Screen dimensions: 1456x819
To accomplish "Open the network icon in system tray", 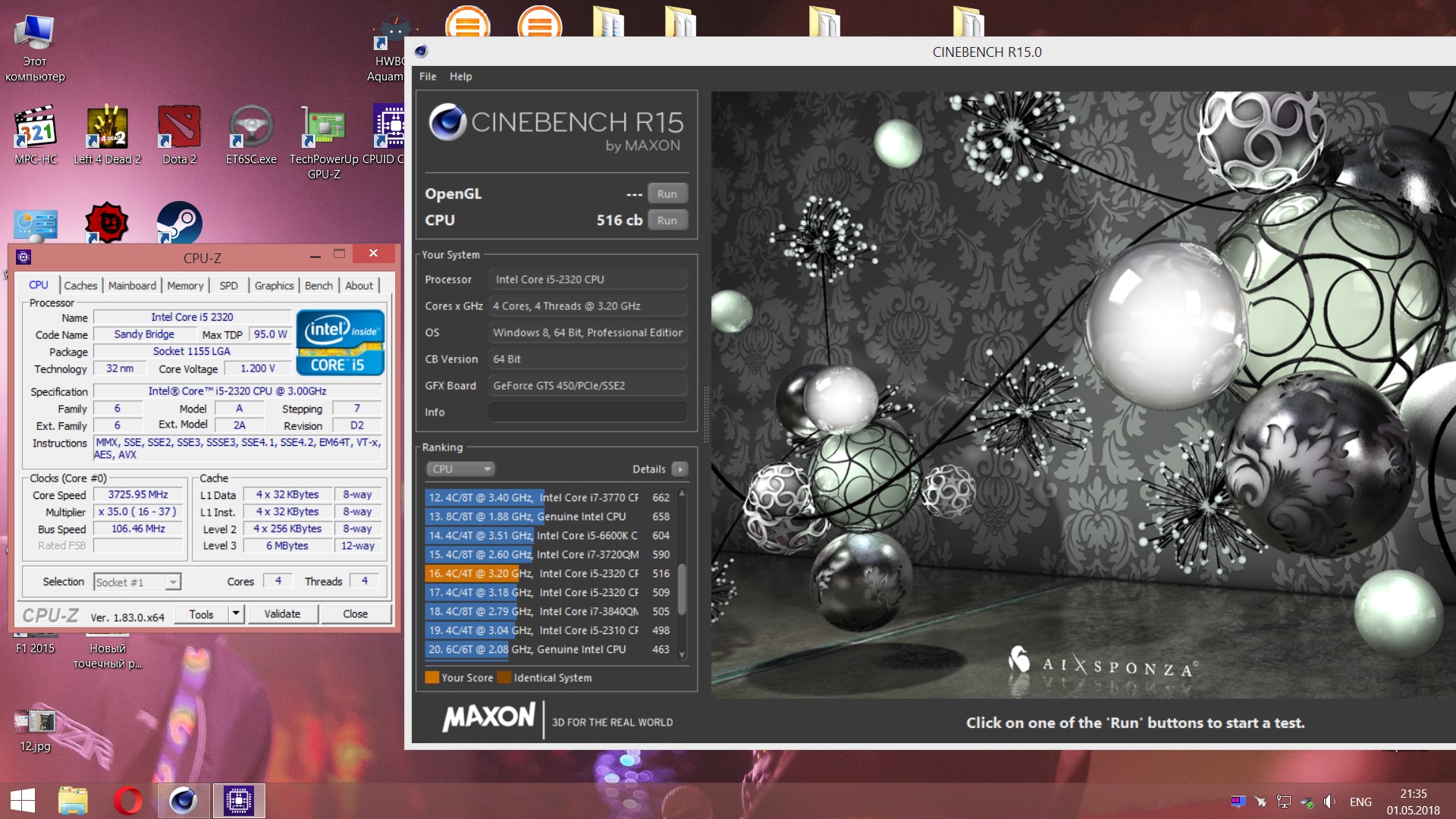I will (x=1283, y=802).
